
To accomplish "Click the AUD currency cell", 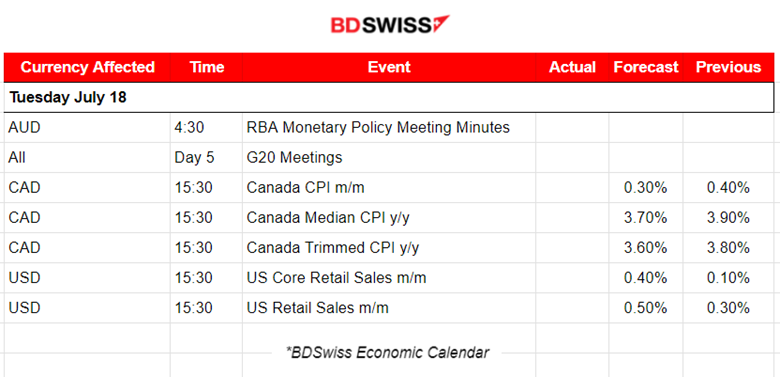I will 87,128.
